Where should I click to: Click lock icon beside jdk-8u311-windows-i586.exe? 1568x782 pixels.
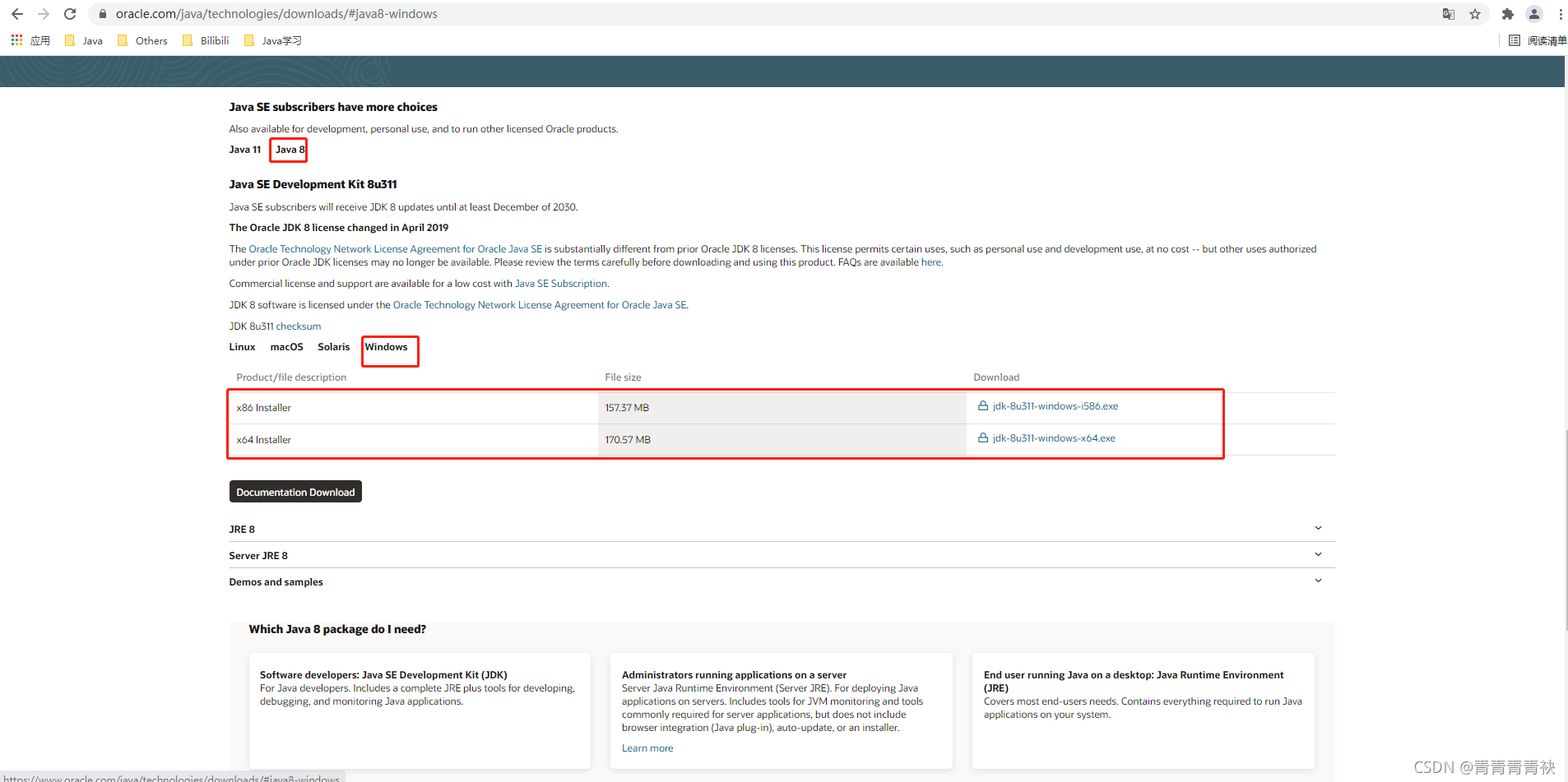(982, 405)
